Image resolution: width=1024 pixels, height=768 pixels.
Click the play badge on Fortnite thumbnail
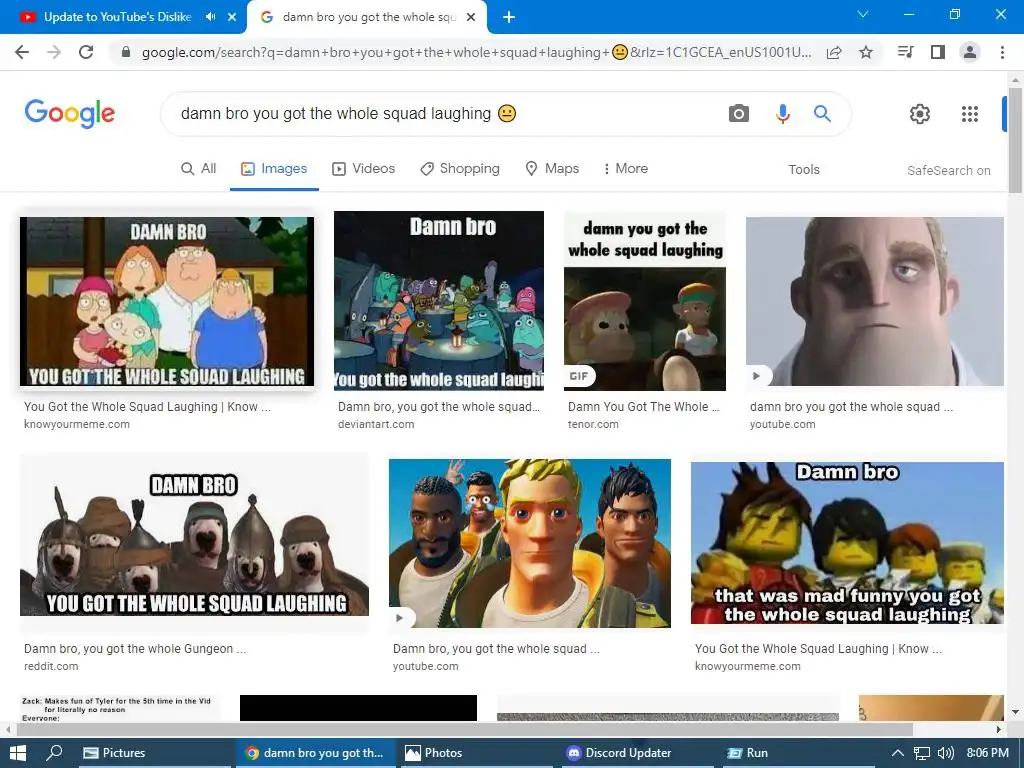[x=400, y=618]
